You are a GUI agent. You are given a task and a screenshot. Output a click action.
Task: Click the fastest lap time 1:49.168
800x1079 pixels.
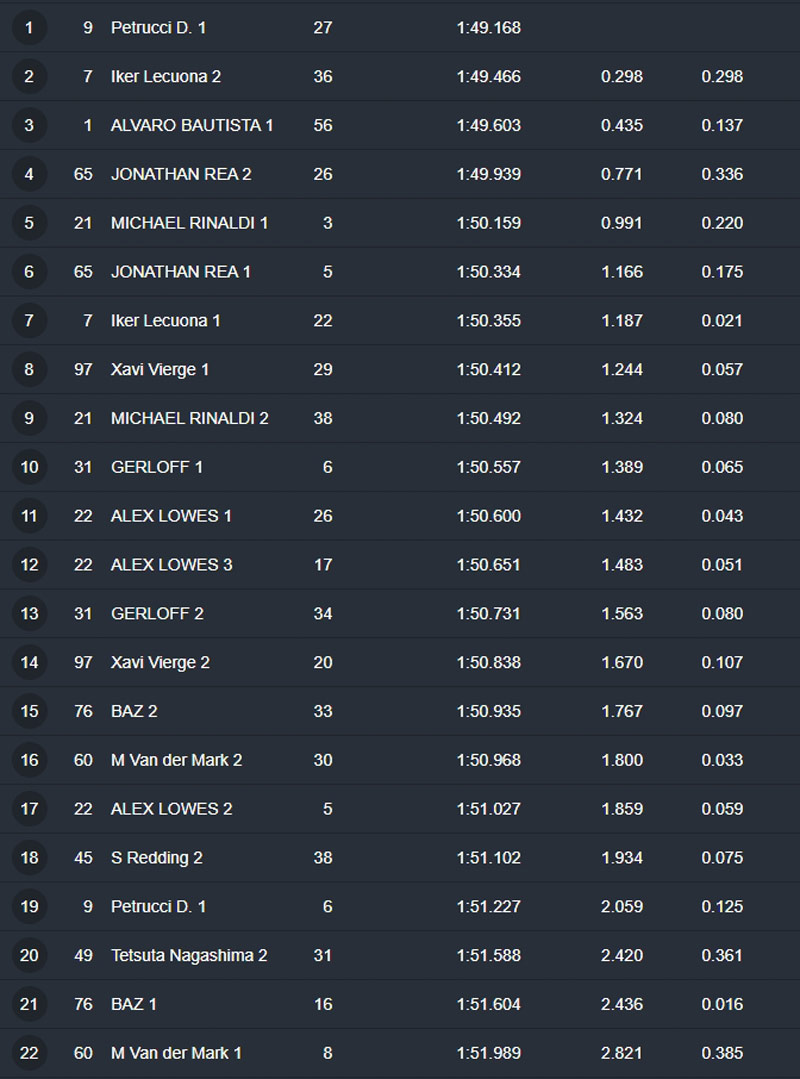489,28
